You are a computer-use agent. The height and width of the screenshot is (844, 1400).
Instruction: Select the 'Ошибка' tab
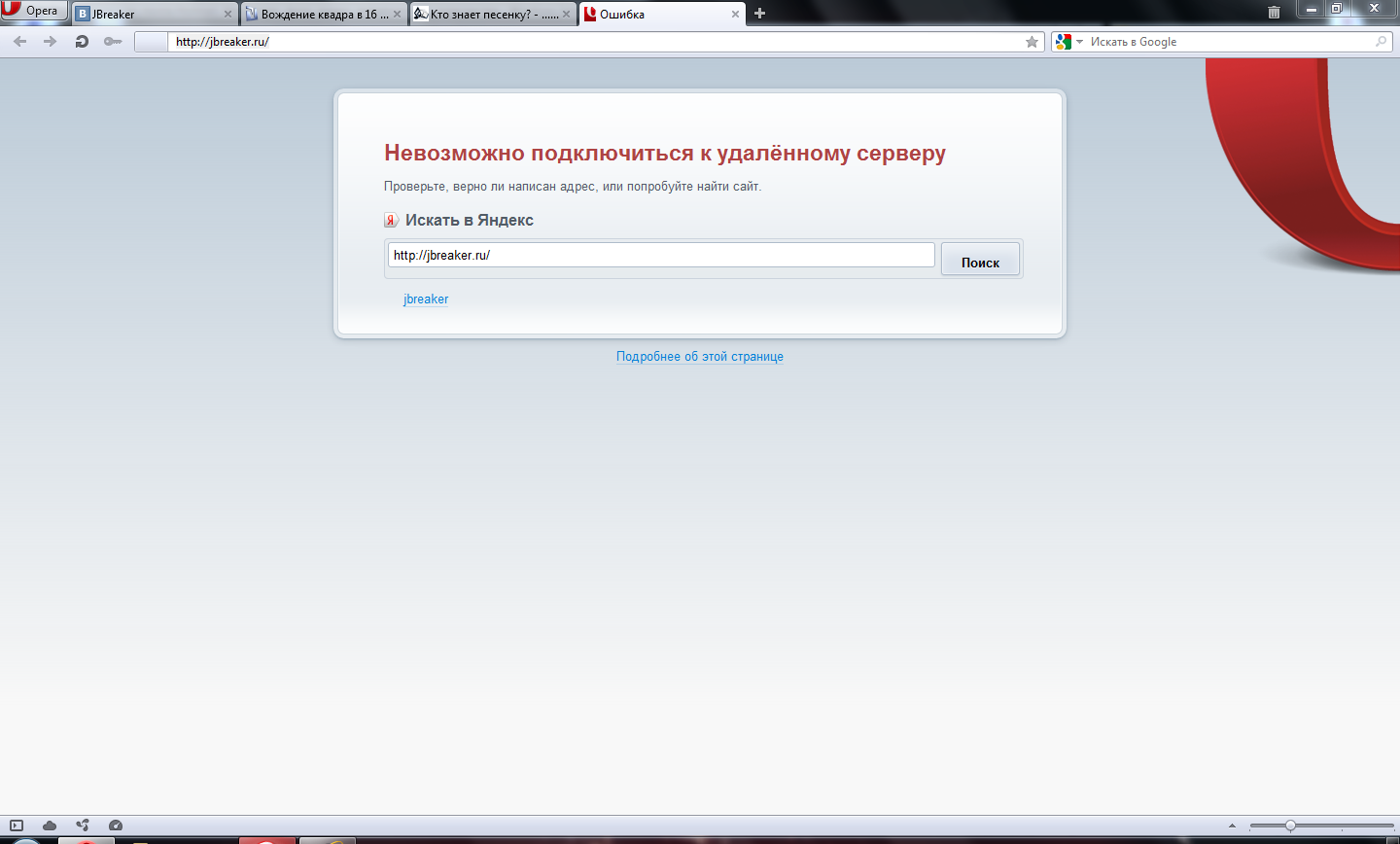(662, 14)
